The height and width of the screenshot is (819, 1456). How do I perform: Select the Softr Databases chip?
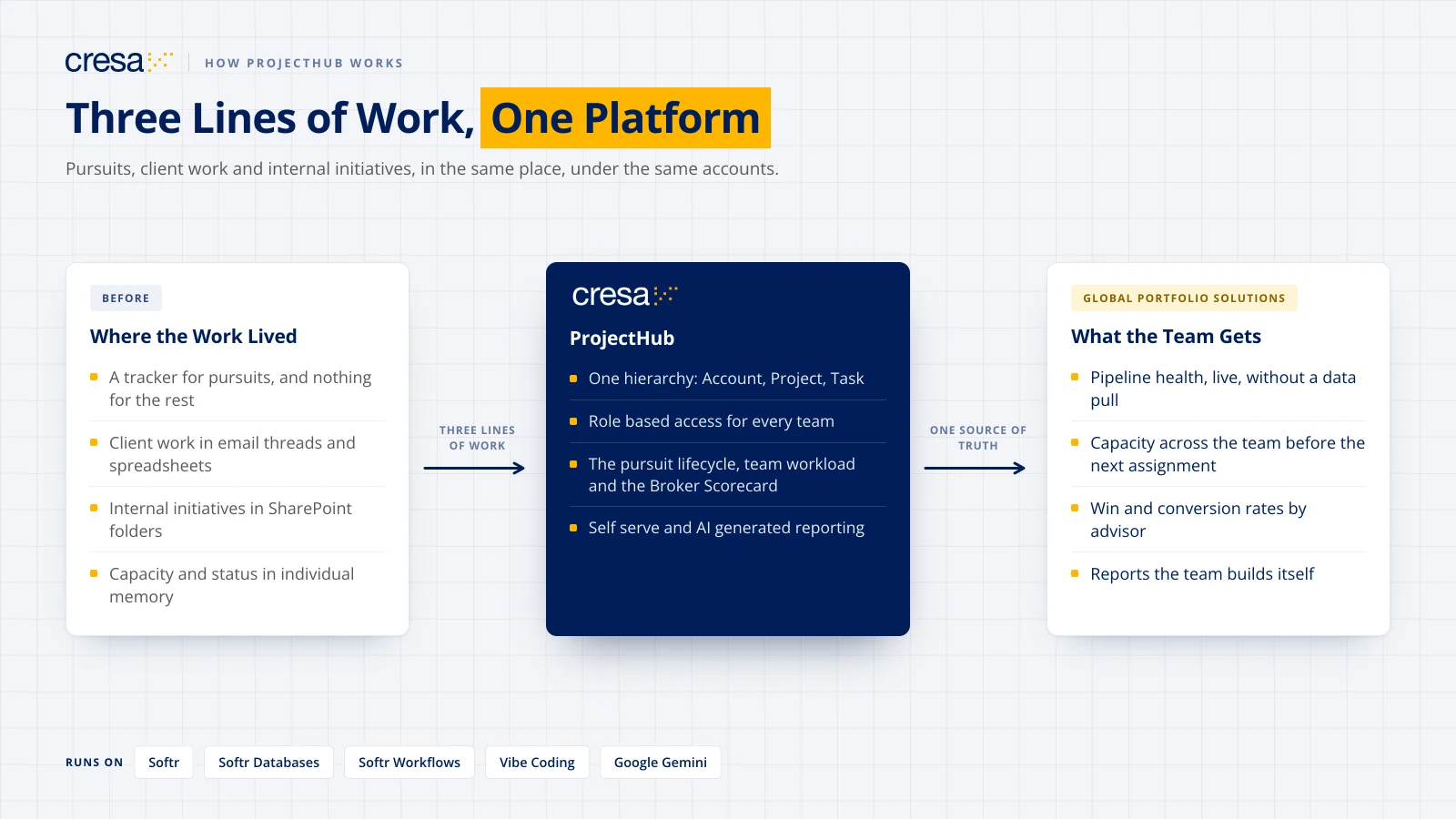pos(268,763)
